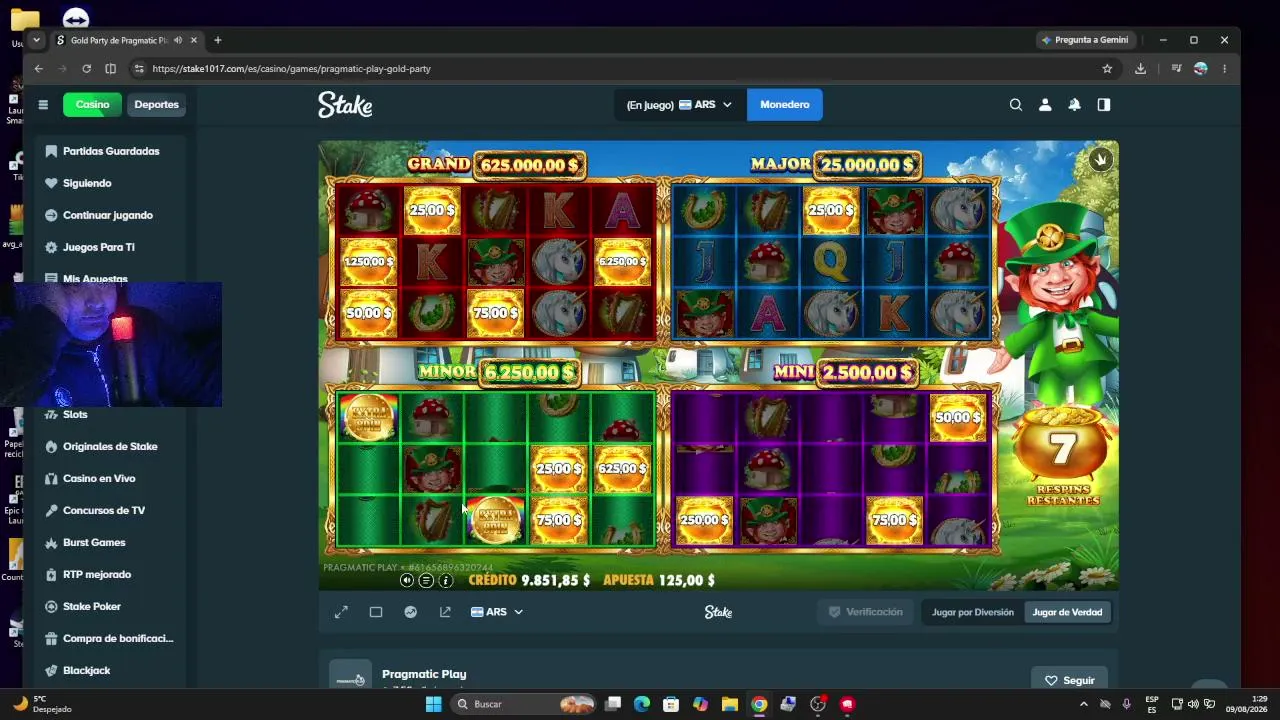
Task: Enter fullscreen mode for the game
Action: pos(341,612)
